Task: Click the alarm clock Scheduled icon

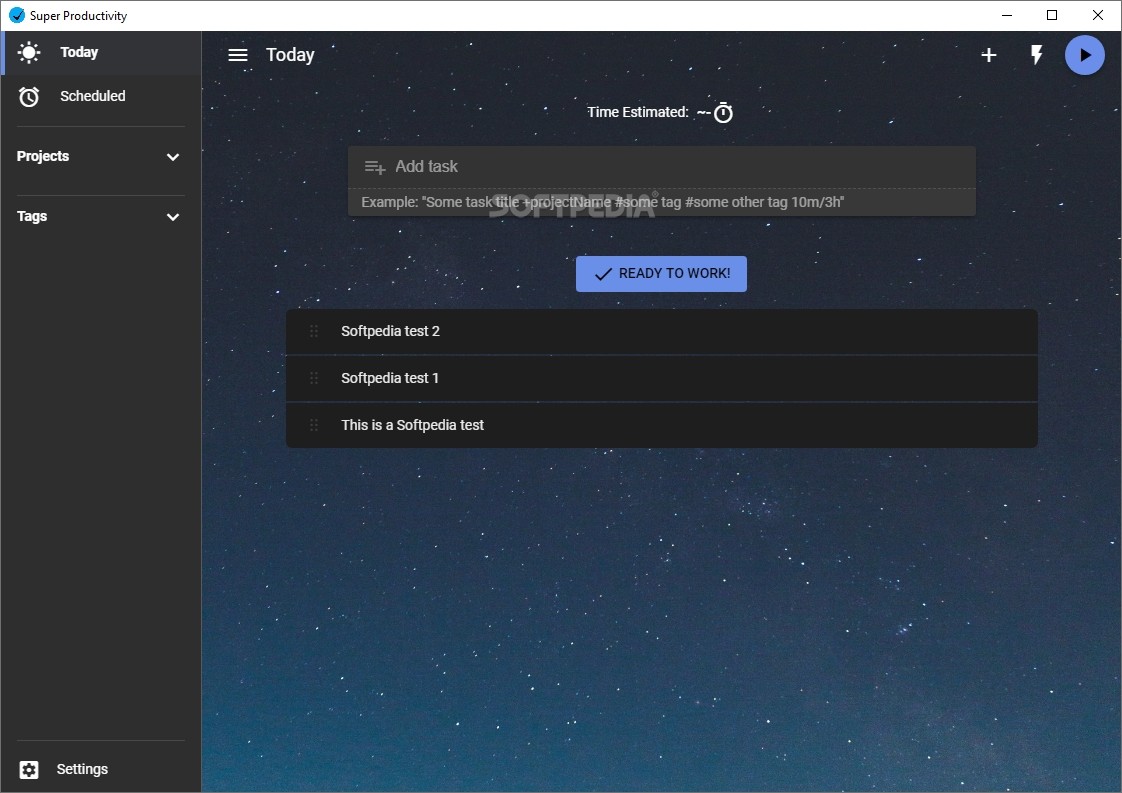Action: [x=29, y=97]
